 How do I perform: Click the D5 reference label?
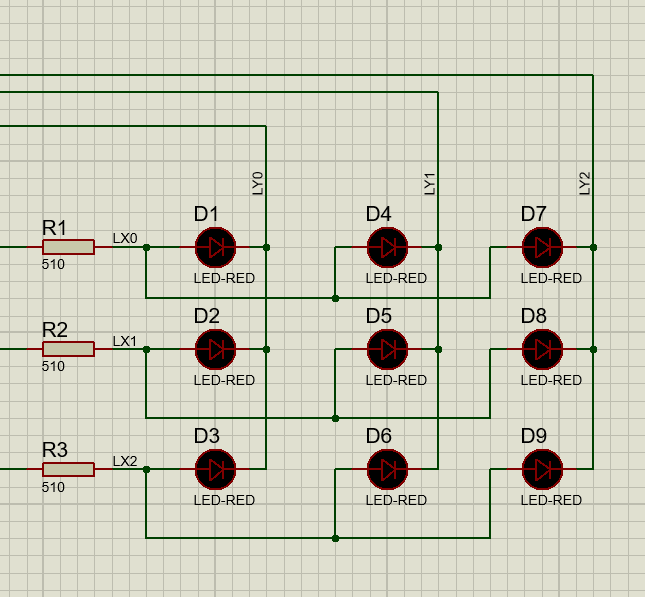tap(378, 316)
